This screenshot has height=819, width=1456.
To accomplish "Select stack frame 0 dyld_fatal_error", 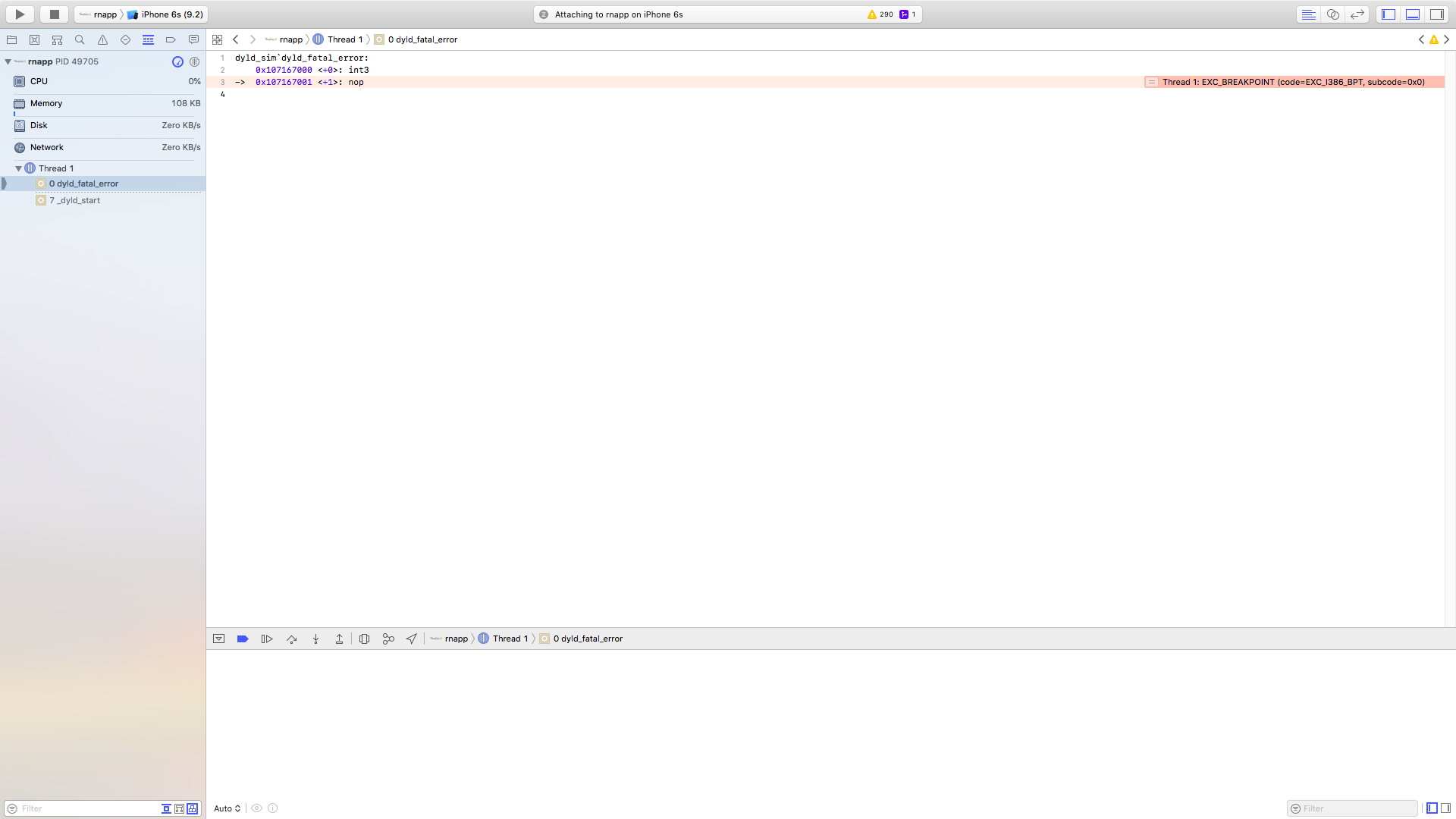I will (x=103, y=184).
